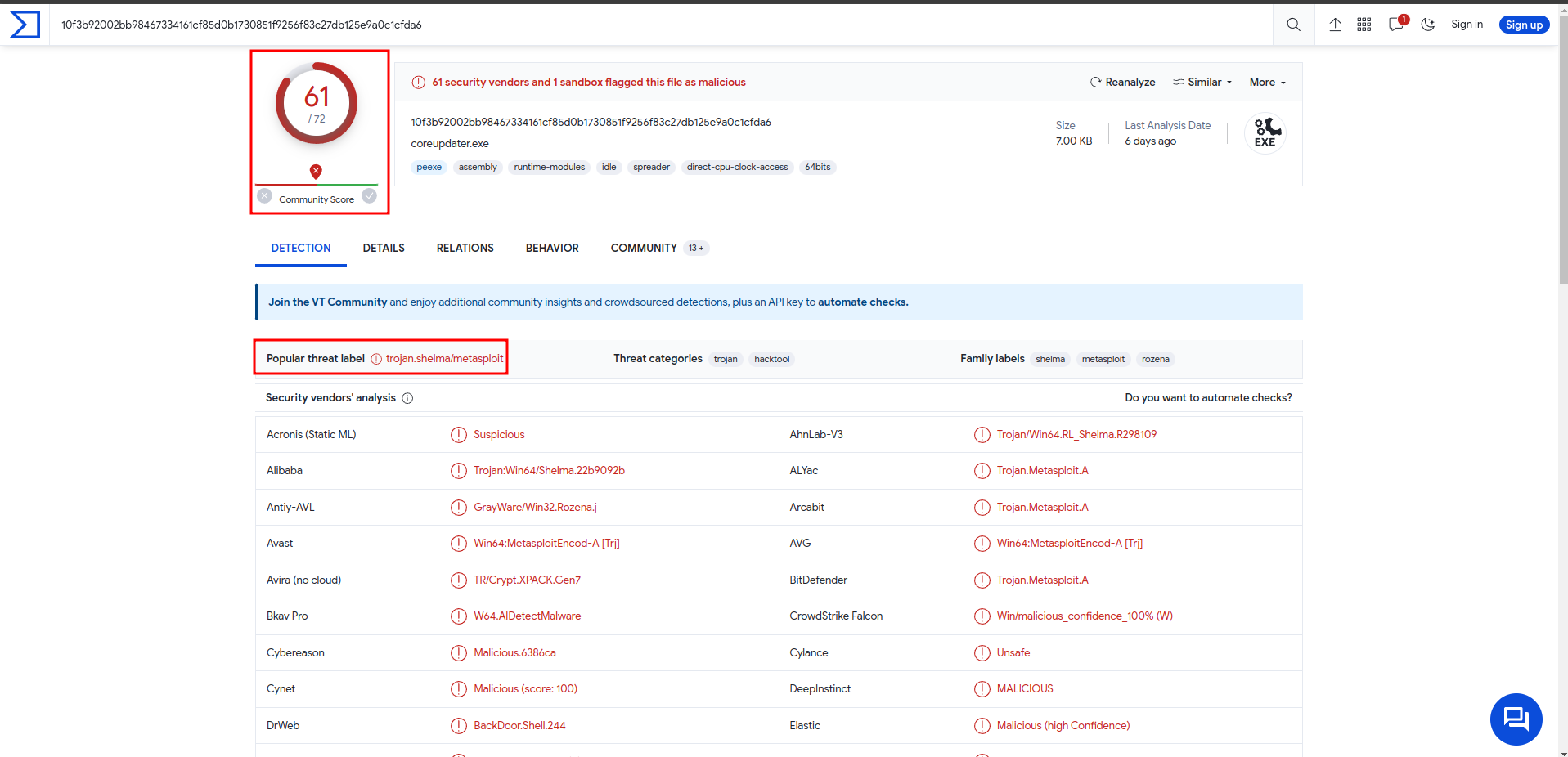Screen dimensions: 1568x757
Task: Click the Join the VT Community link
Action: (327, 302)
